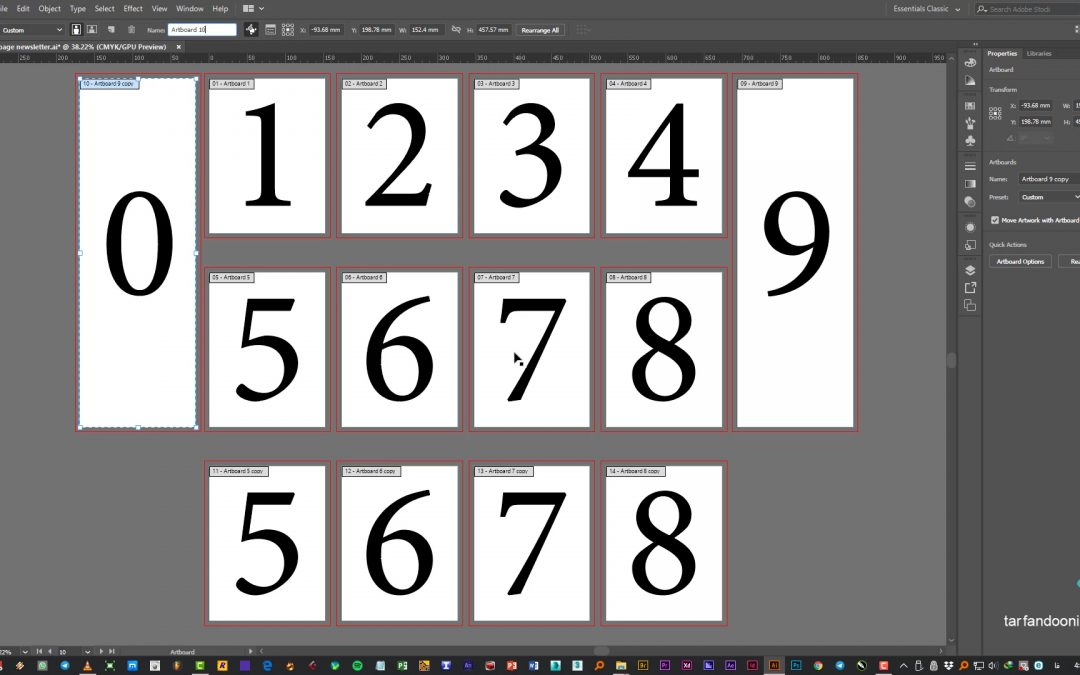The image size is (1080, 675).
Task: Open the Color panel from the dock
Action: 970,62
